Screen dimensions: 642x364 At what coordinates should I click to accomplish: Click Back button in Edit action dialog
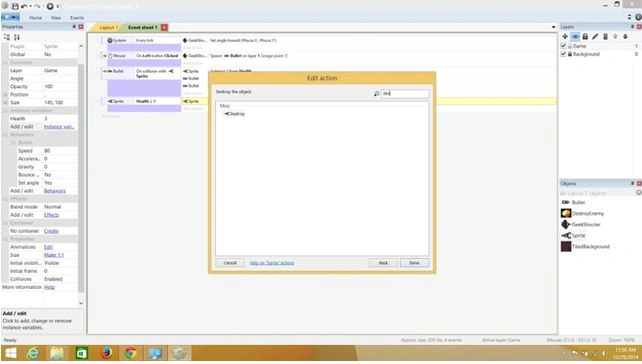point(383,263)
